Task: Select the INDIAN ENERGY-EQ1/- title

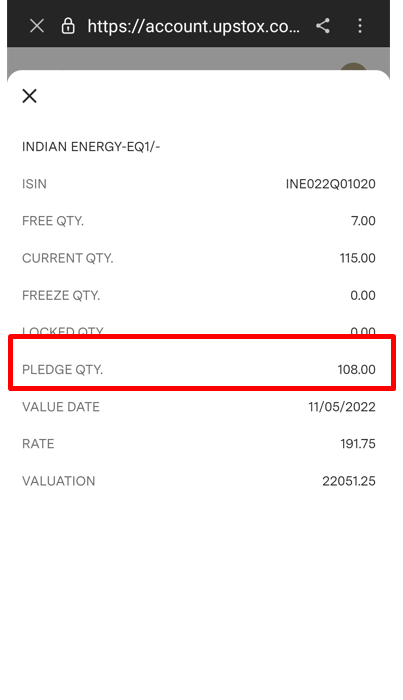Action: [x=91, y=146]
